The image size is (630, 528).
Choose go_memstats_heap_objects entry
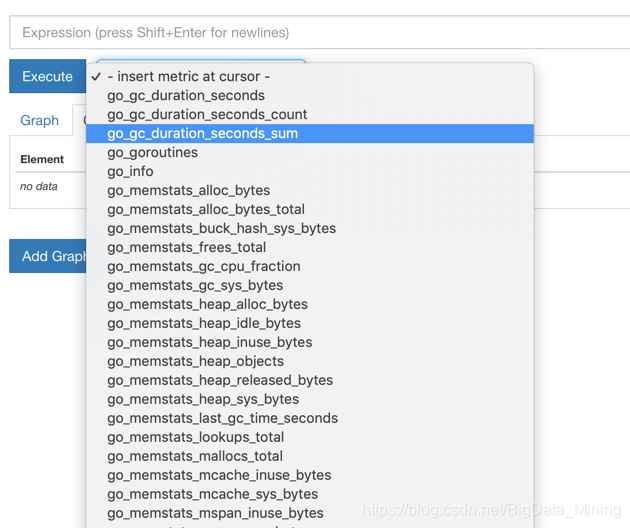tap(310, 361)
